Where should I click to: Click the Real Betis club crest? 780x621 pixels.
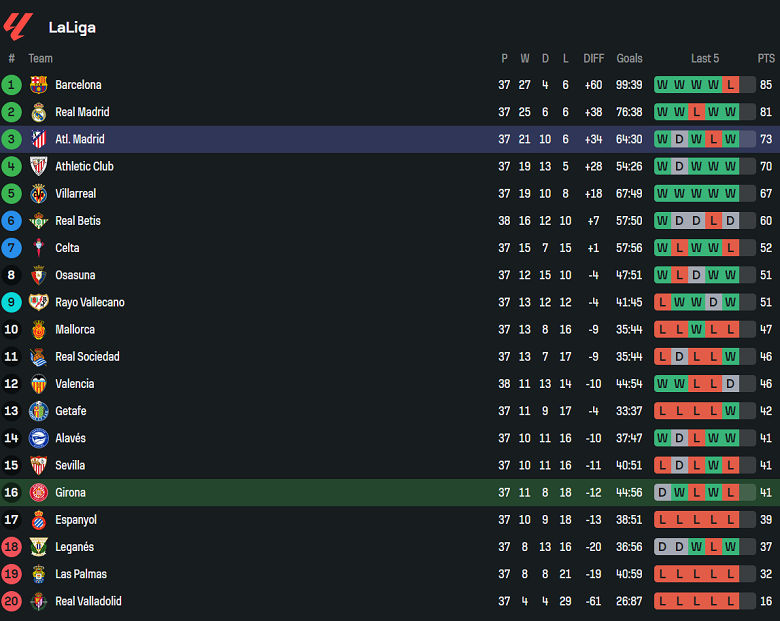pyautogui.click(x=39, y=221)
